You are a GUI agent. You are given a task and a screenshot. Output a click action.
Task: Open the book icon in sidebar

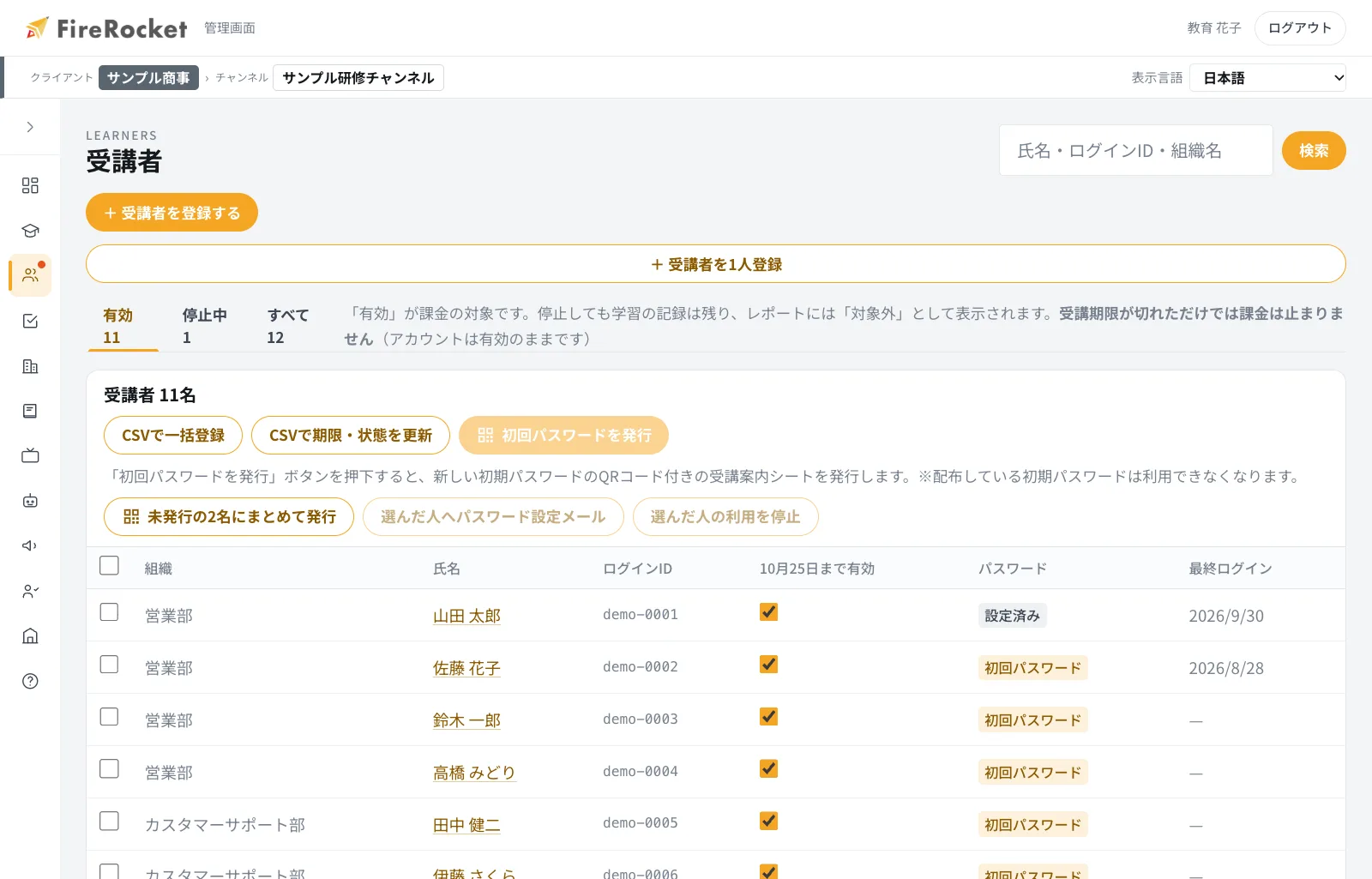30,411
